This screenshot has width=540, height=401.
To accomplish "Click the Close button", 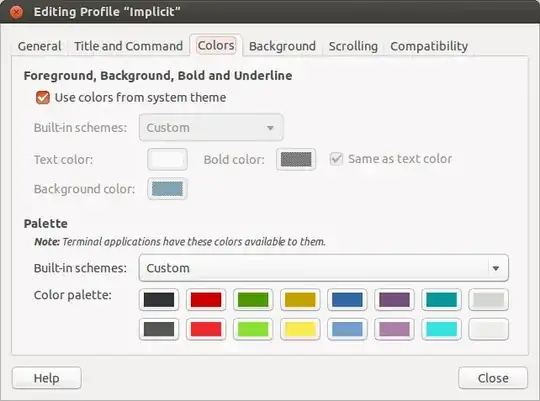I will coord(493,378).
